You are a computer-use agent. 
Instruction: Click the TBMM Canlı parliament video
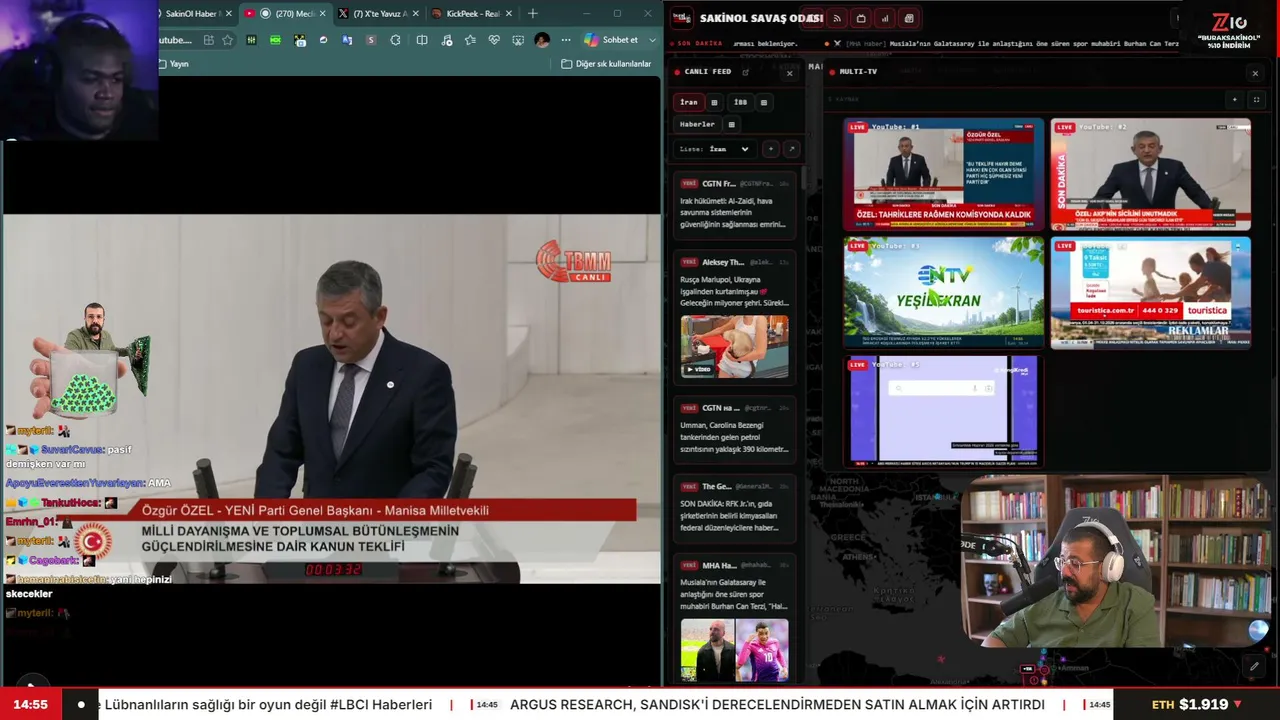point(331,398)
